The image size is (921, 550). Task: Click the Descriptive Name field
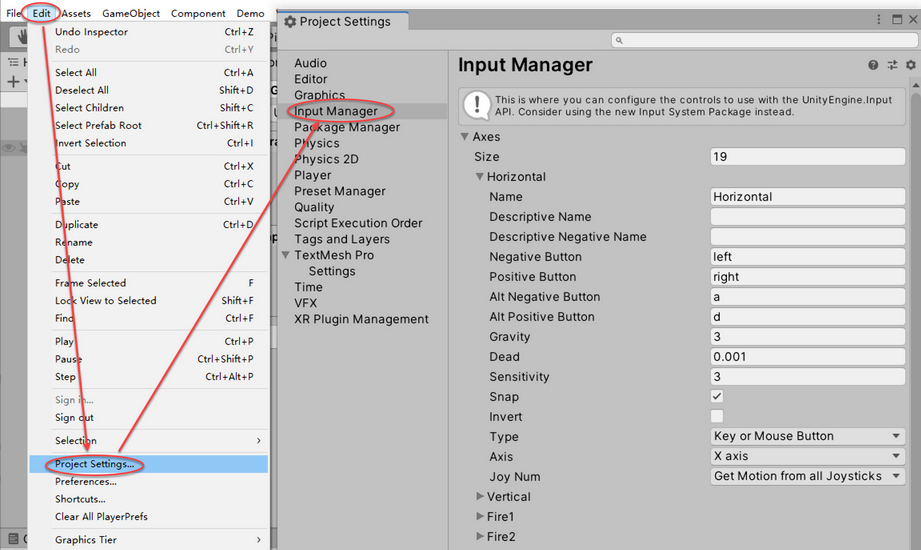tap(807, 216)
